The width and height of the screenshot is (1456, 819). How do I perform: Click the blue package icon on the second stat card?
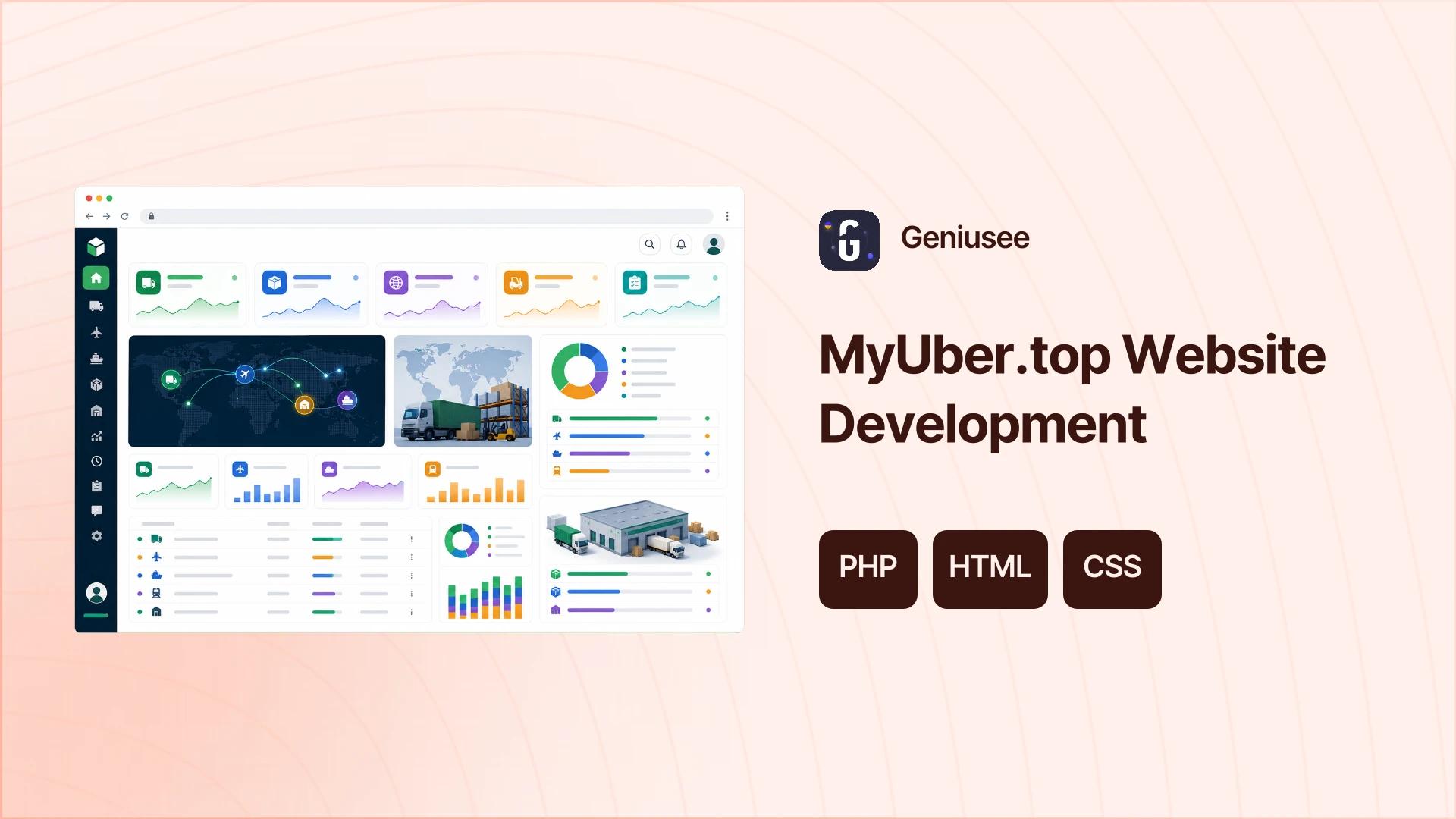pos(275,283)
